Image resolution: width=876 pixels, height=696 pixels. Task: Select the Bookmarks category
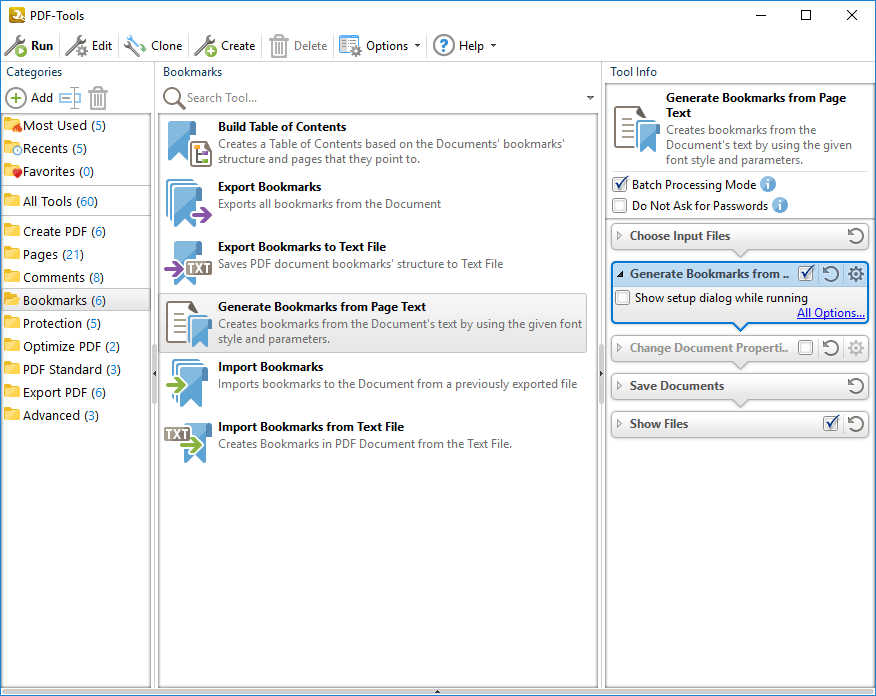click(76, 300)
